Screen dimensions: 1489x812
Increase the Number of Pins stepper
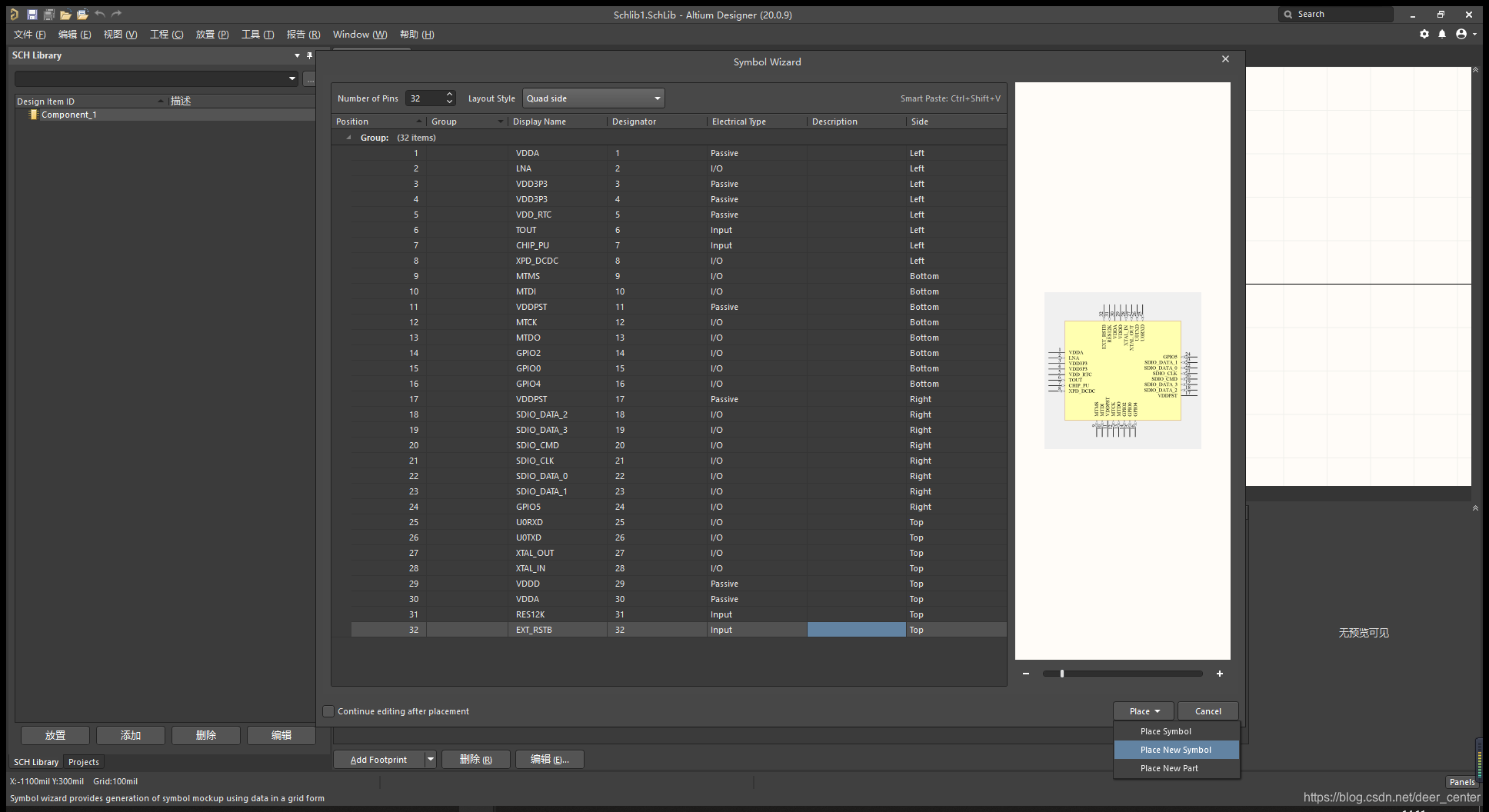[x=450, y=95]
